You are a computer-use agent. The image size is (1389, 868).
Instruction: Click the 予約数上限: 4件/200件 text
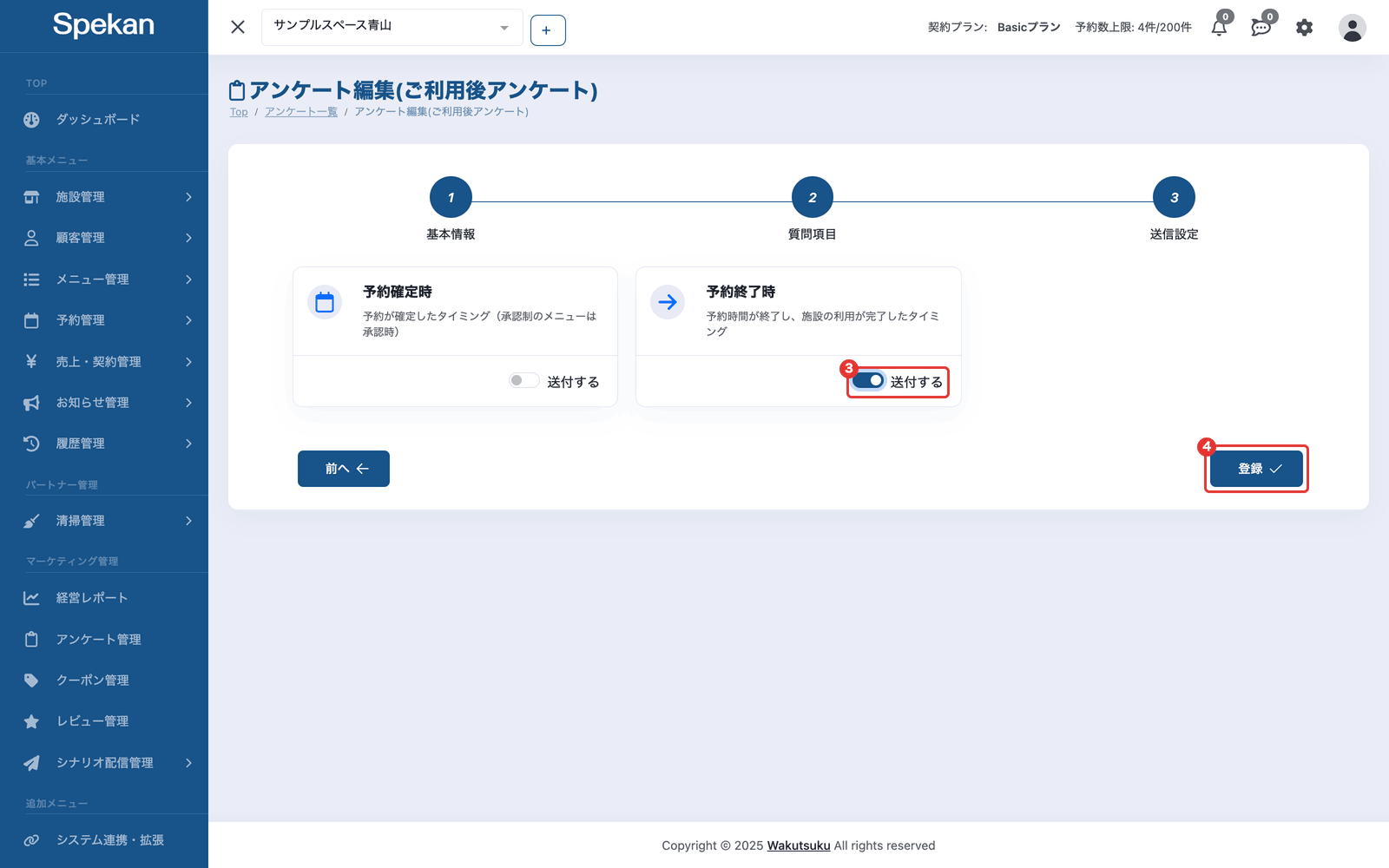(x=1133, y=28)
